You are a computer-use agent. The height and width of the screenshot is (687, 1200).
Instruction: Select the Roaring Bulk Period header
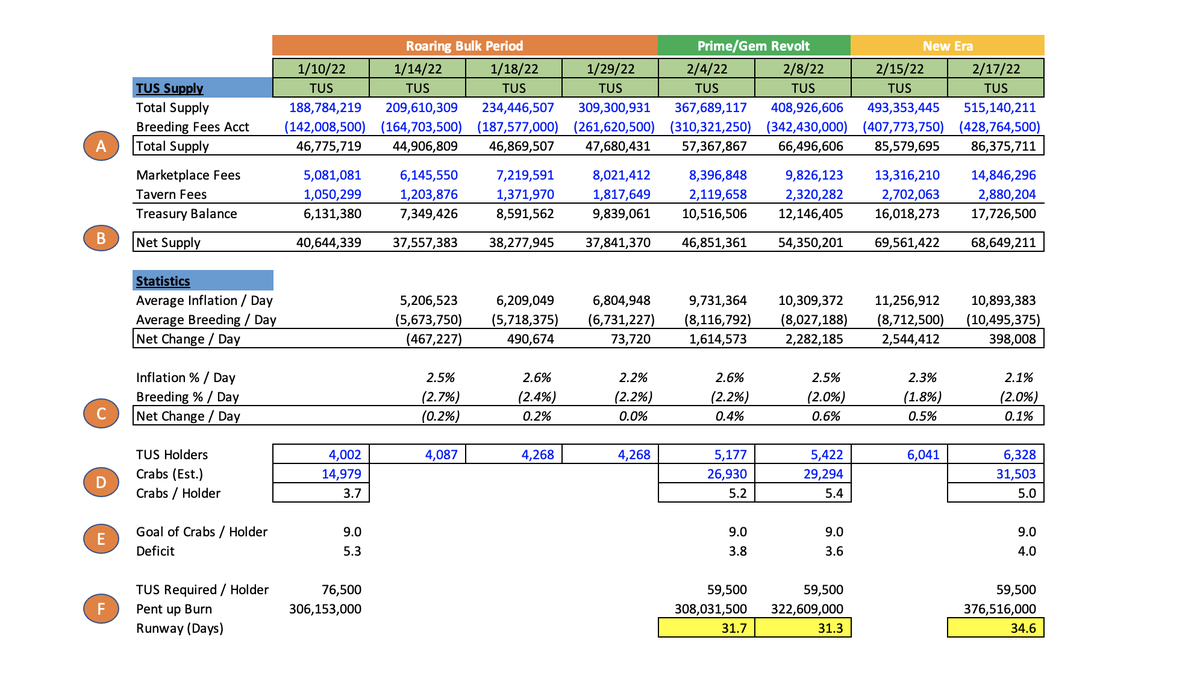pos(464,46)
